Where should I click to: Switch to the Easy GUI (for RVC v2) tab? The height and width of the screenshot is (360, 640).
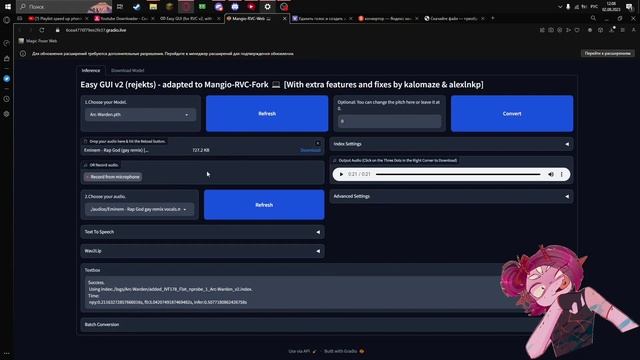pyautogui.click(x=188, y=18)
